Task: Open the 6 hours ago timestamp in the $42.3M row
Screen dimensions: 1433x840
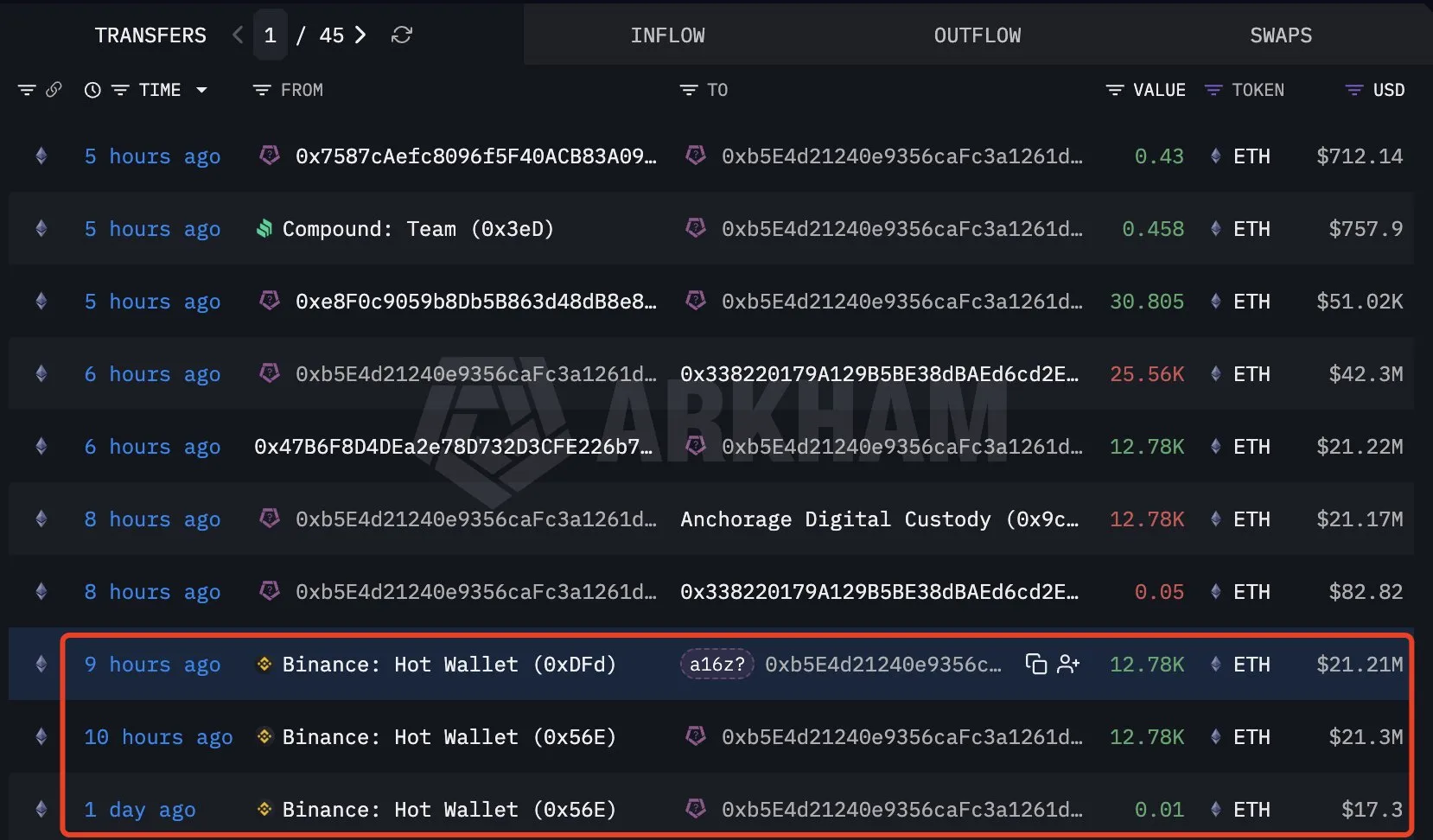Action: (x=152, y=374)
